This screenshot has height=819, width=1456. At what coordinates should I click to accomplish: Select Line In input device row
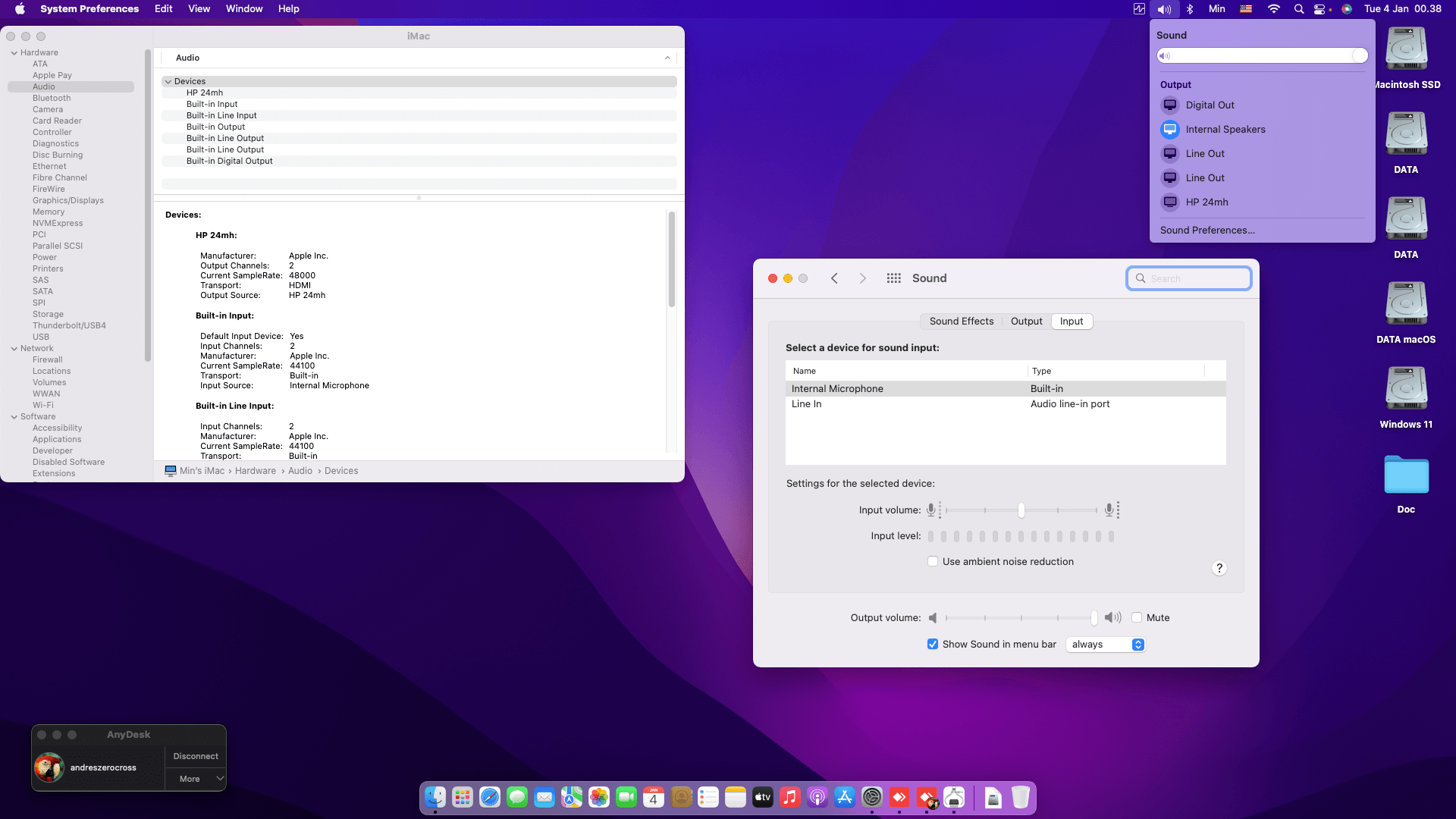tap(1006, 404)
